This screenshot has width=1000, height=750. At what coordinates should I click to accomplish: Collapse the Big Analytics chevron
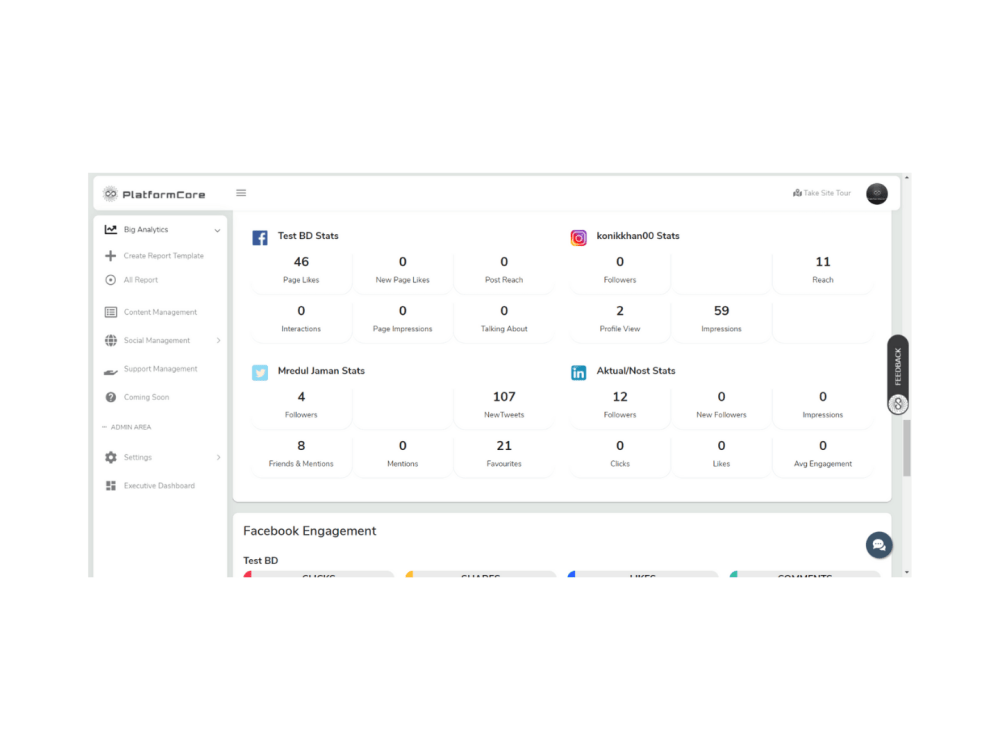point(217,230)
